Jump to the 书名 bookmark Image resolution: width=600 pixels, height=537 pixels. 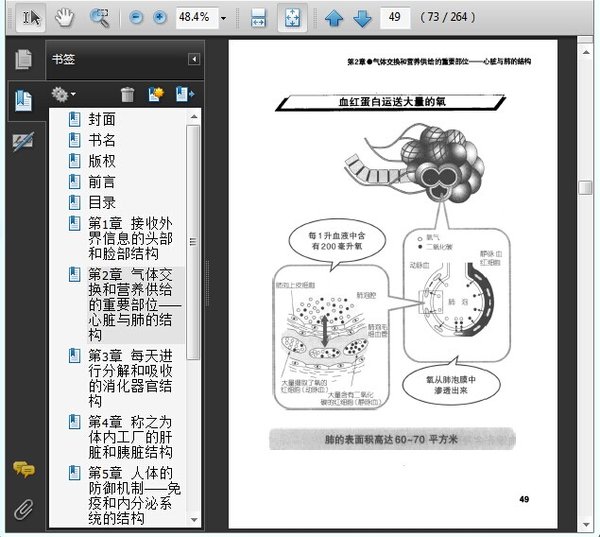102,140
